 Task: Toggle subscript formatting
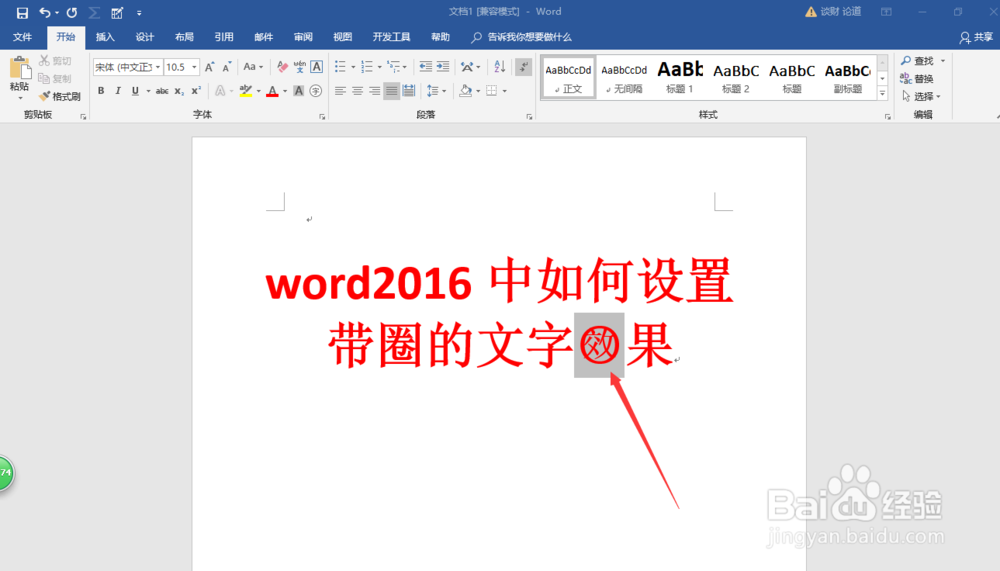click(179, 91)
